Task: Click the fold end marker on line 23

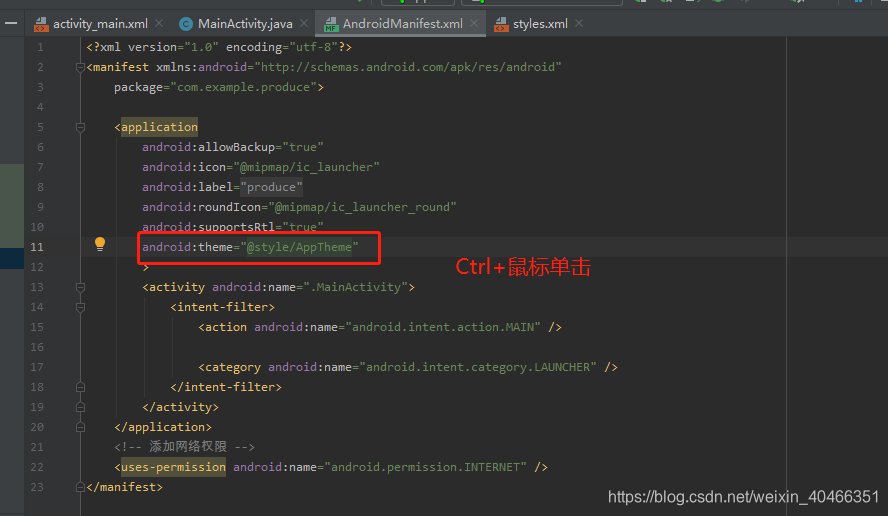Action: point(80,487)
